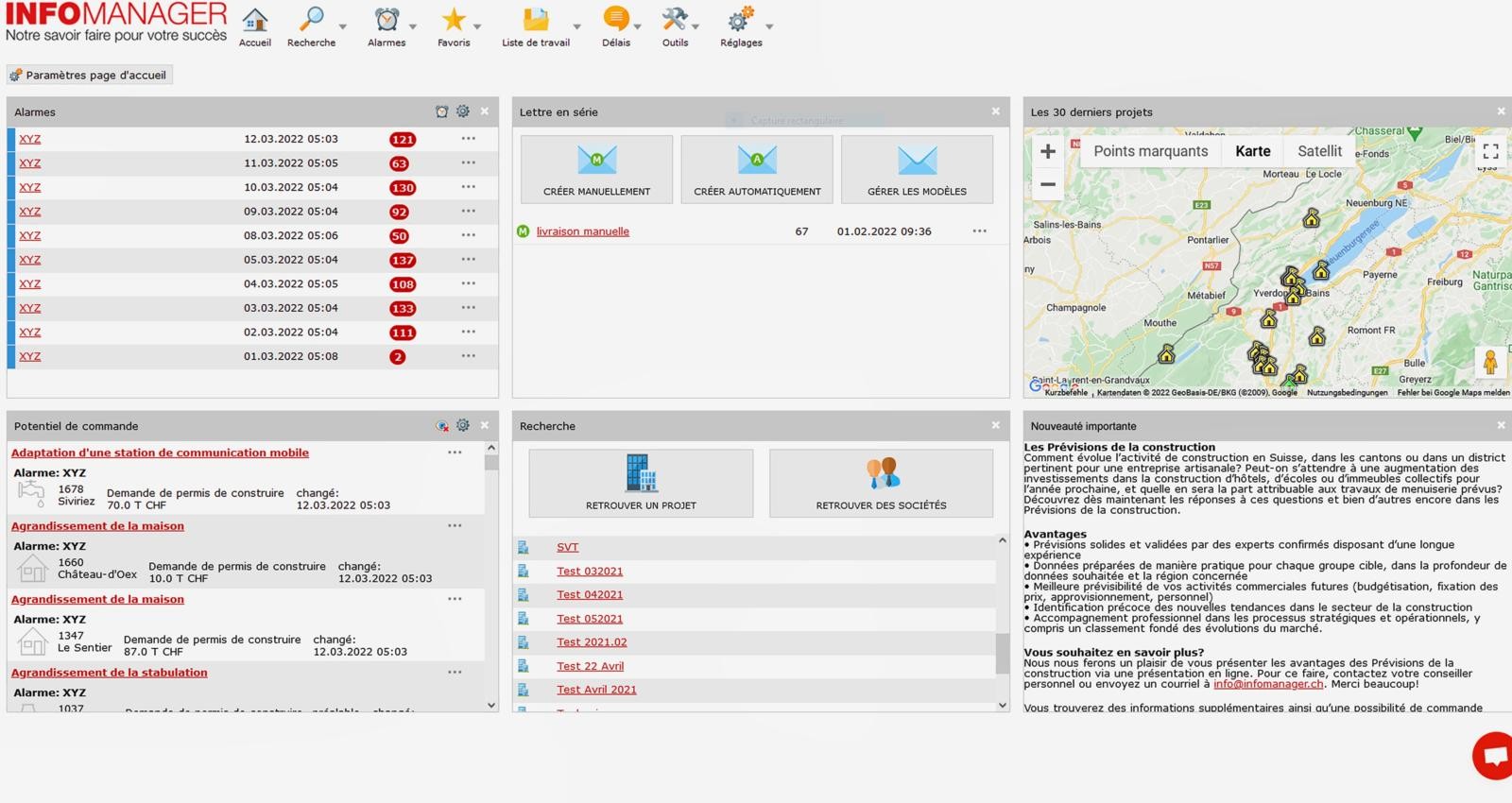
Task: Click house marker near Neuenburg NE
Action: click(x=1311, y=219)
